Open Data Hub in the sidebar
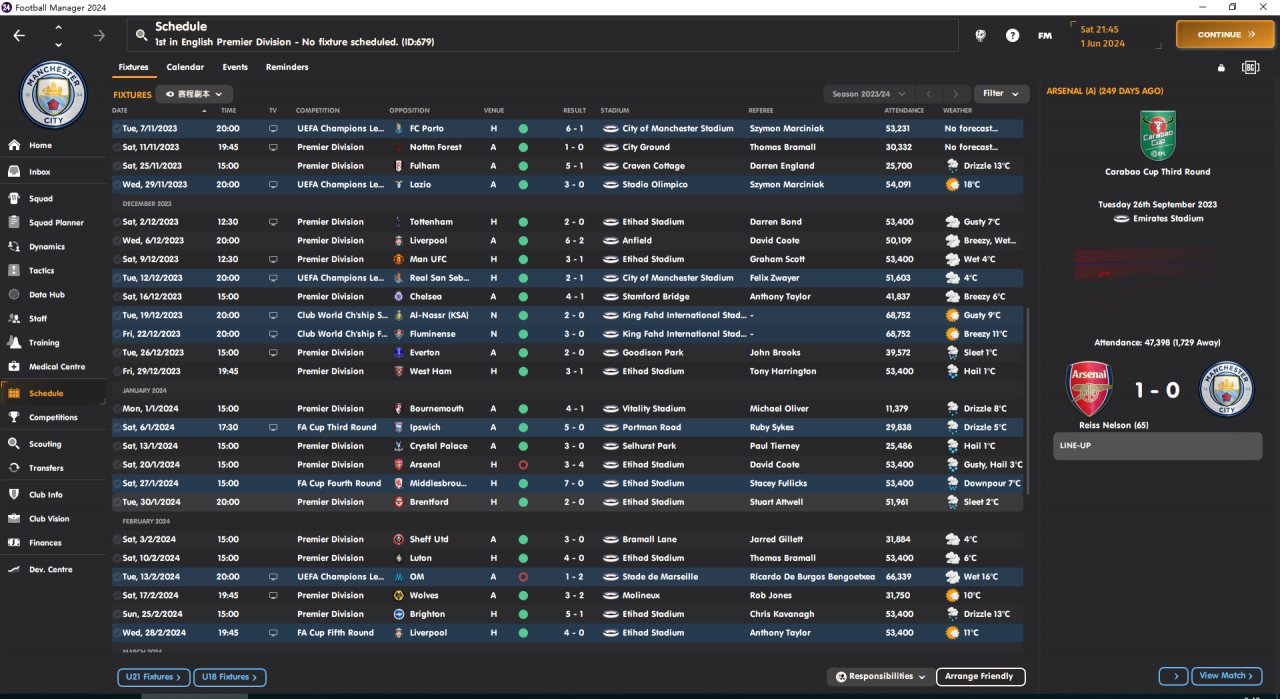Screen dimensions: 1280x699 tap(46, 295)
